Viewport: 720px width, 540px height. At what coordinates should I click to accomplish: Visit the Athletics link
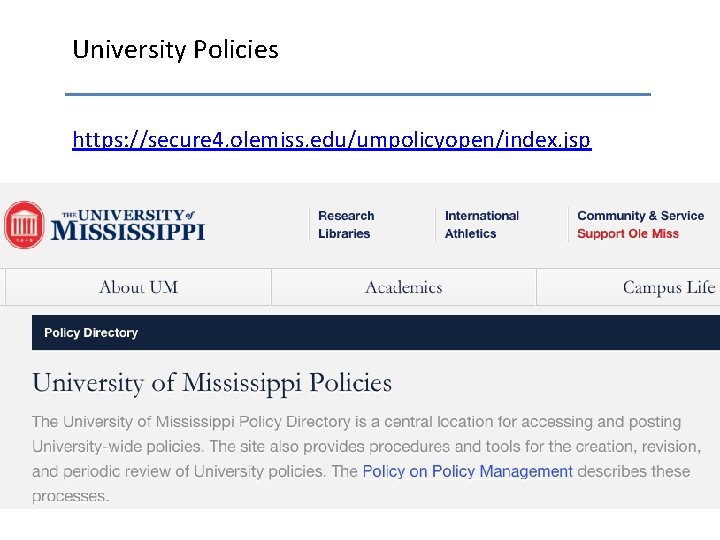pyautogui.click(x=470, y=234)
